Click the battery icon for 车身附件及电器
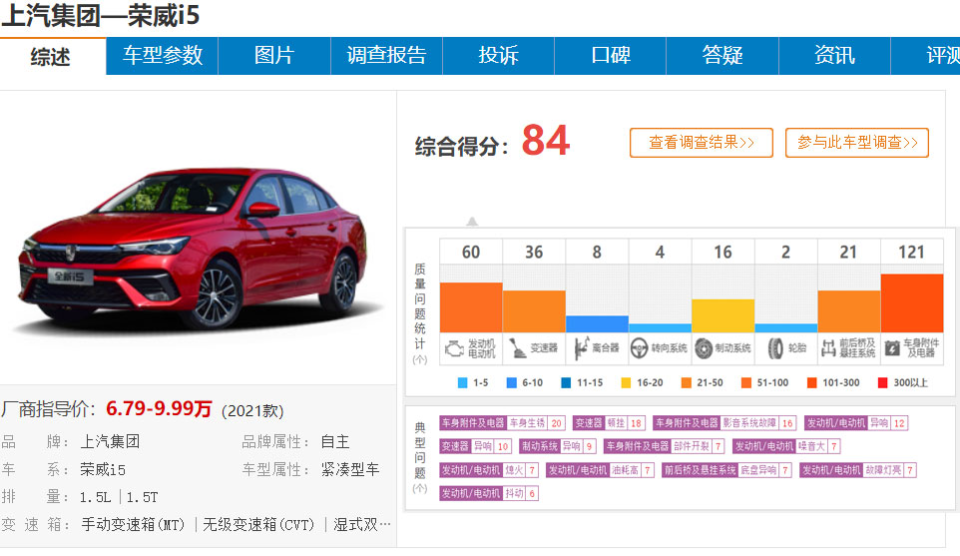The image size is (960, 556). coord(892,348)
